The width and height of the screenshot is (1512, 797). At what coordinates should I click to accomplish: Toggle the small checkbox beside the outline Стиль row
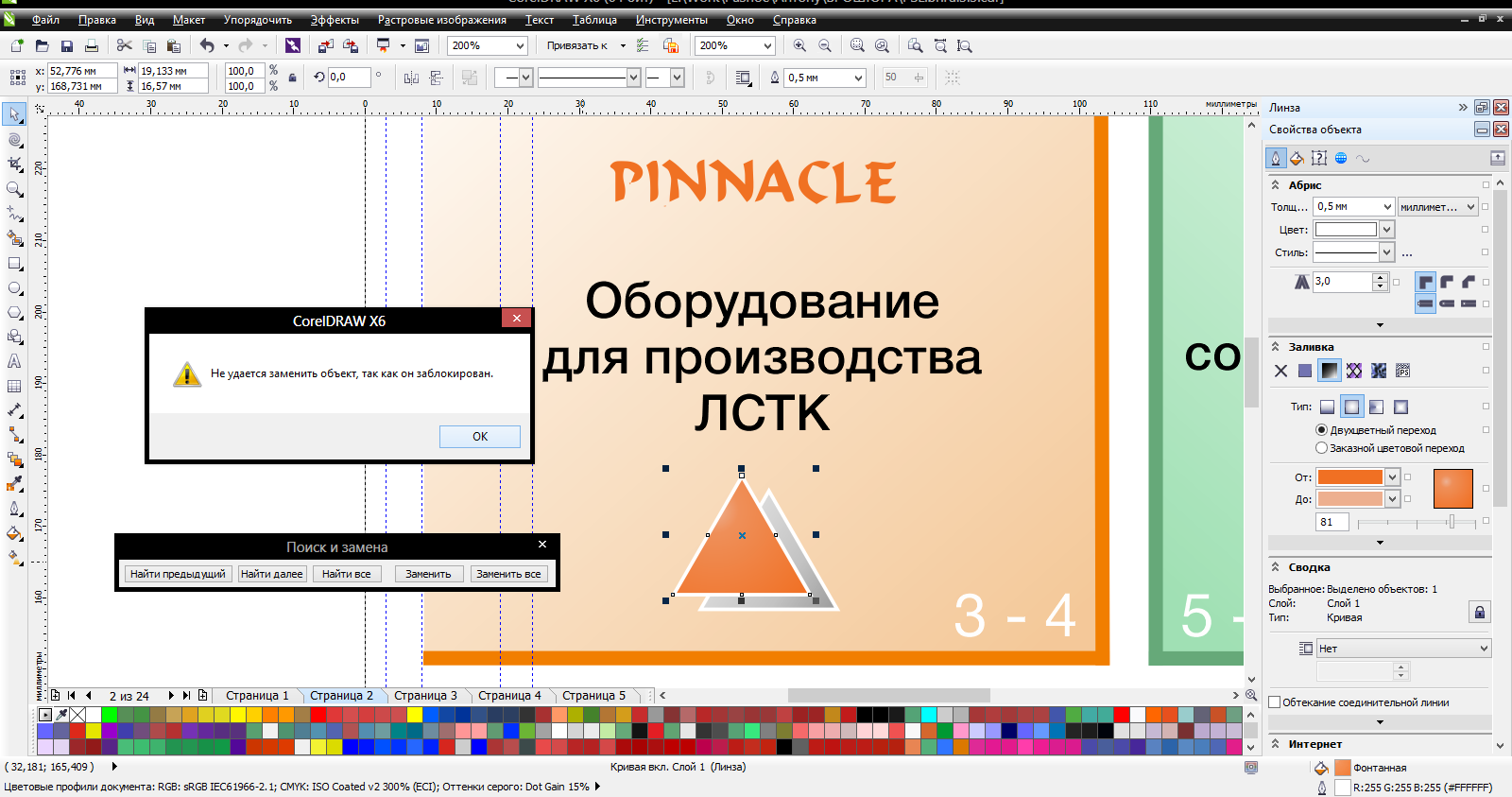(1486, 252)
